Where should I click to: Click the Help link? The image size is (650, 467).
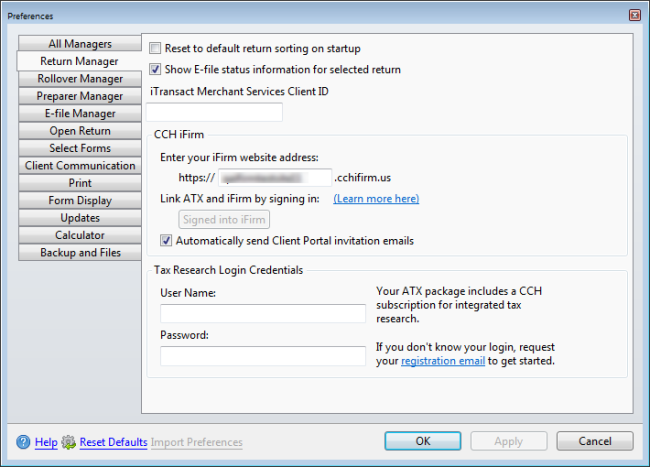coord(46,442)
